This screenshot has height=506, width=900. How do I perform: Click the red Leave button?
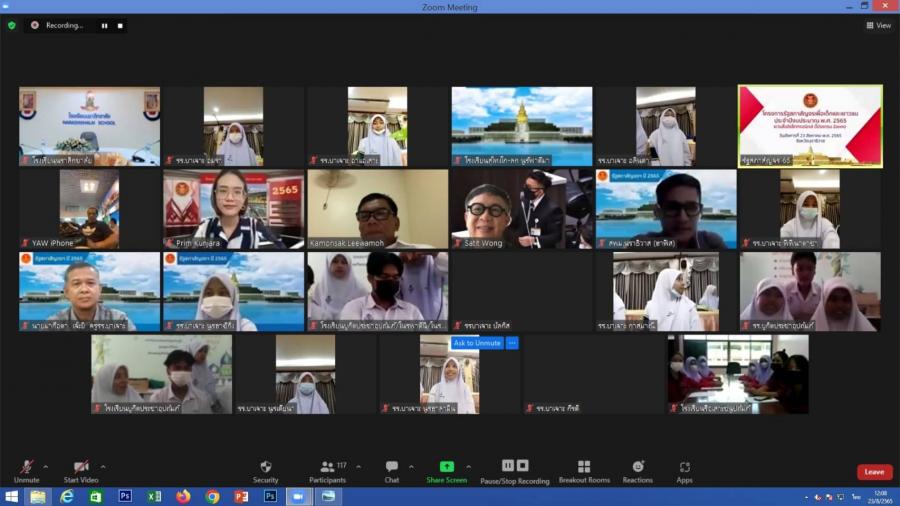point(874,472)
